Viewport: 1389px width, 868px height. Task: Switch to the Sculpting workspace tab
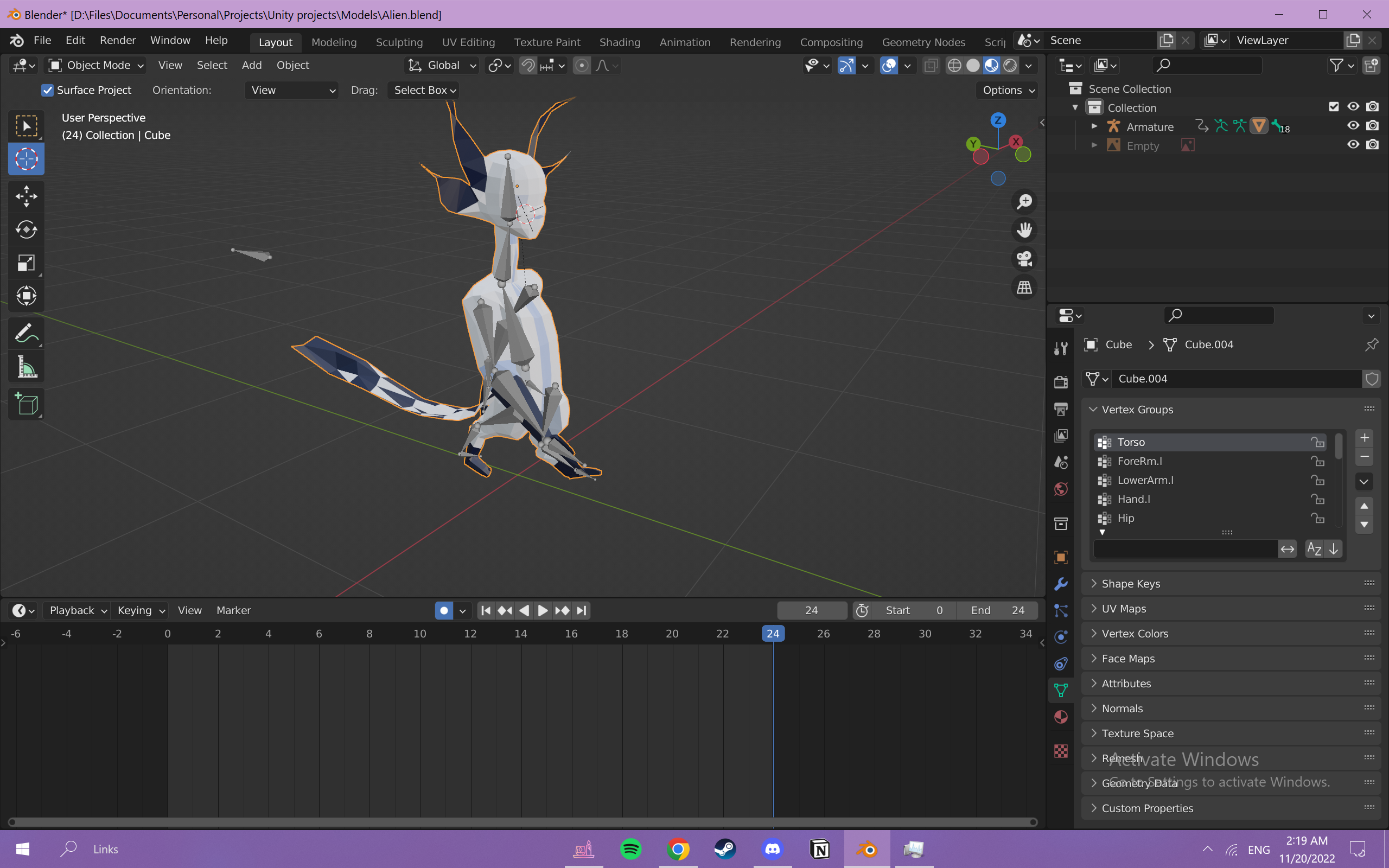[399, 42]
